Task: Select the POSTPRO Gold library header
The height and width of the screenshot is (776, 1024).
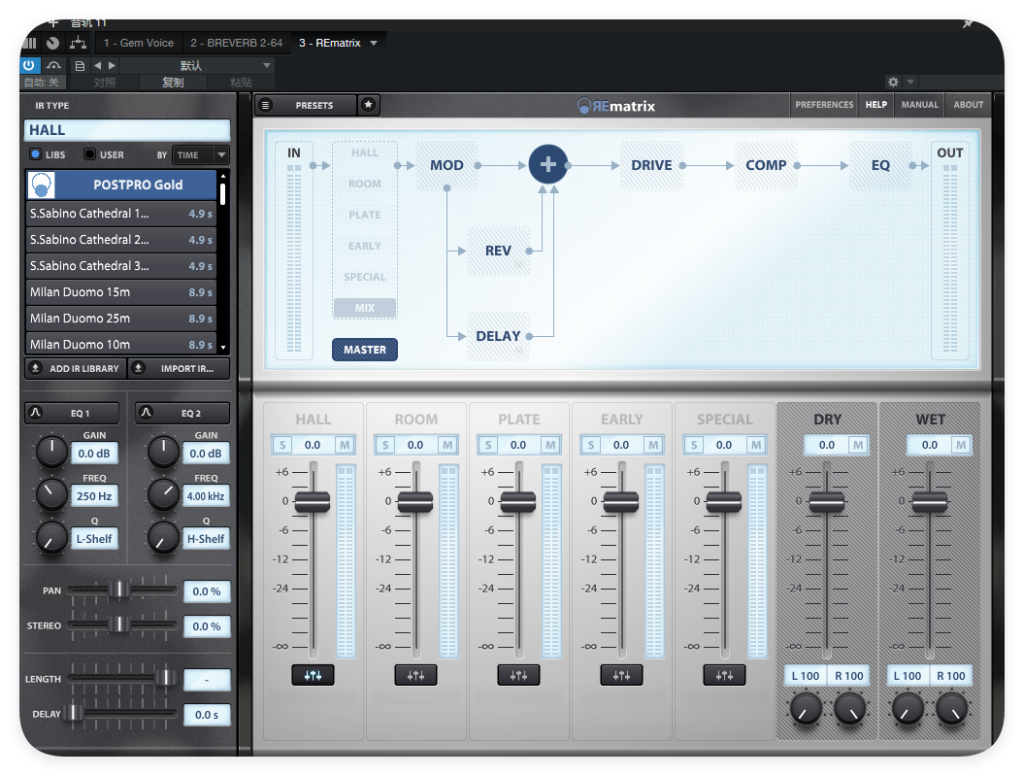Action: (x=121, y=185)
